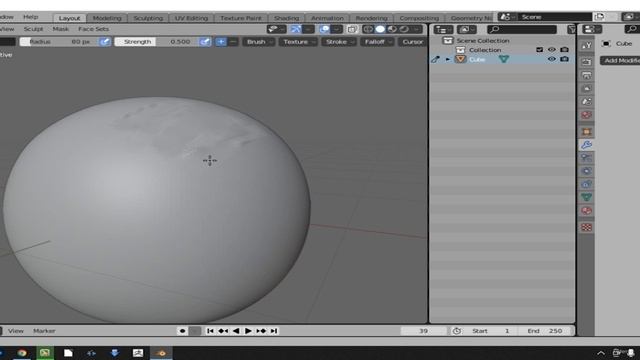This screenshot has height=360, width=640.
Task: Toggle auto keying record button
Action: point(182,331)
